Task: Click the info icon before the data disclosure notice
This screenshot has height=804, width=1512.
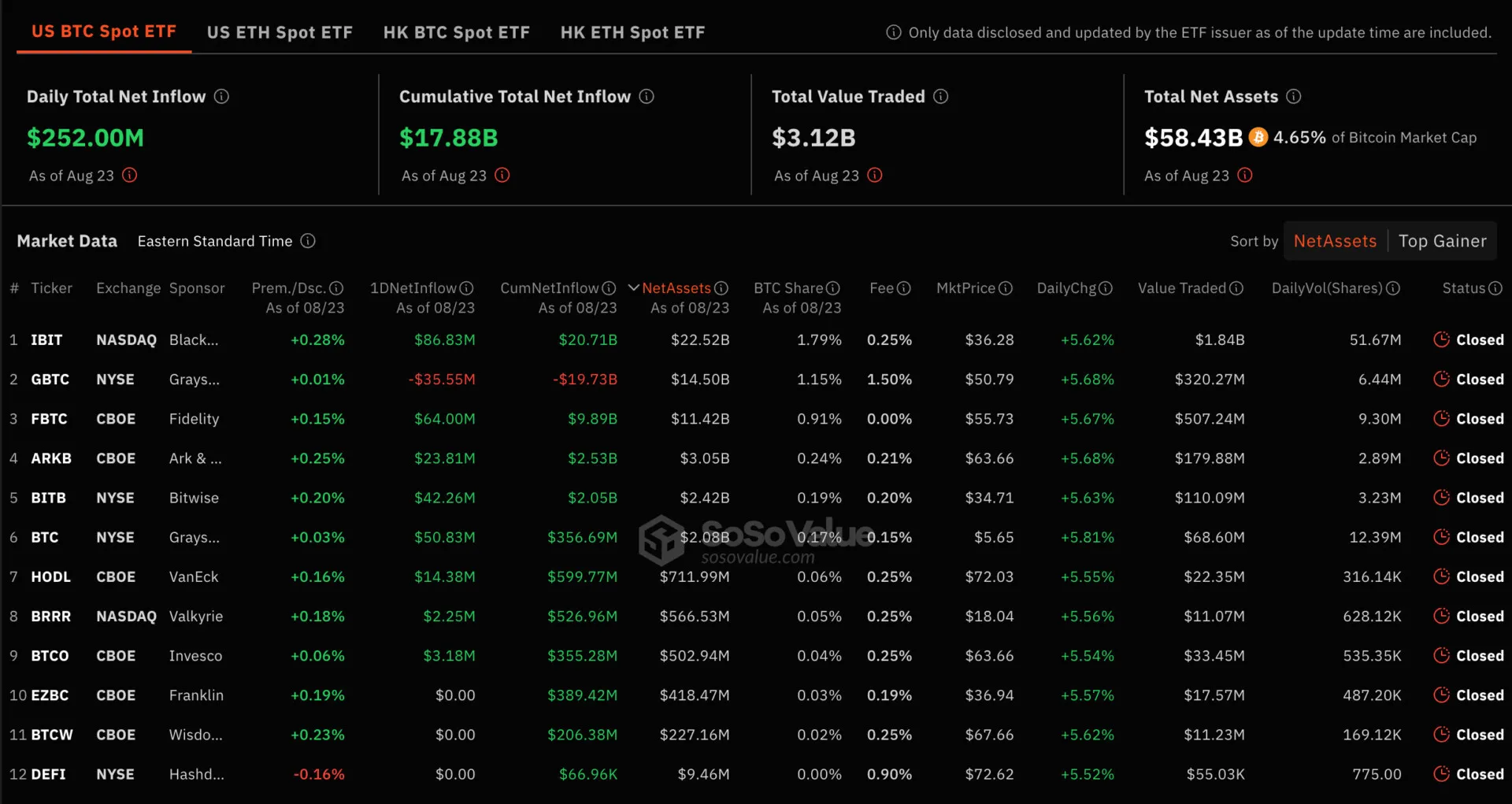Action: 894,32
